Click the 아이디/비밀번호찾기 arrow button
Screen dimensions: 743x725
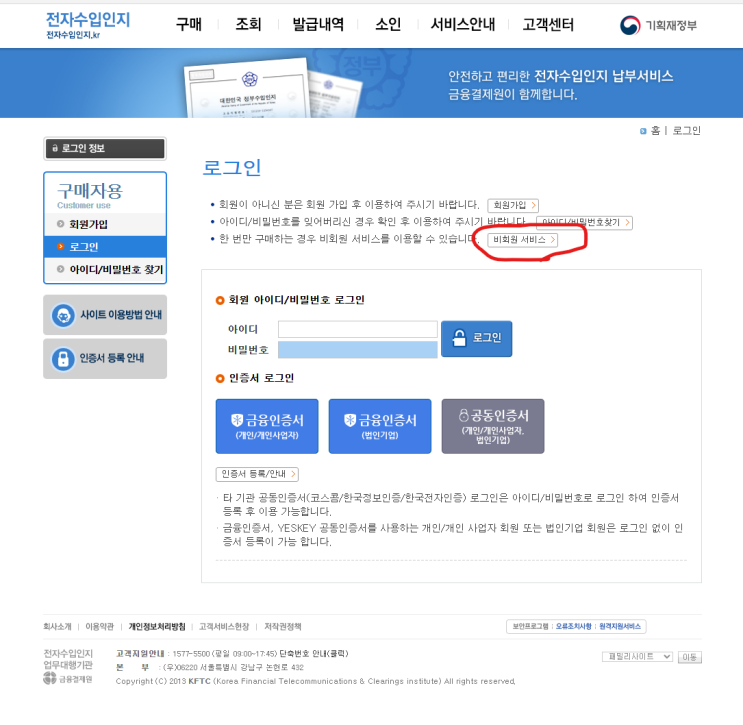pos(585,222)
